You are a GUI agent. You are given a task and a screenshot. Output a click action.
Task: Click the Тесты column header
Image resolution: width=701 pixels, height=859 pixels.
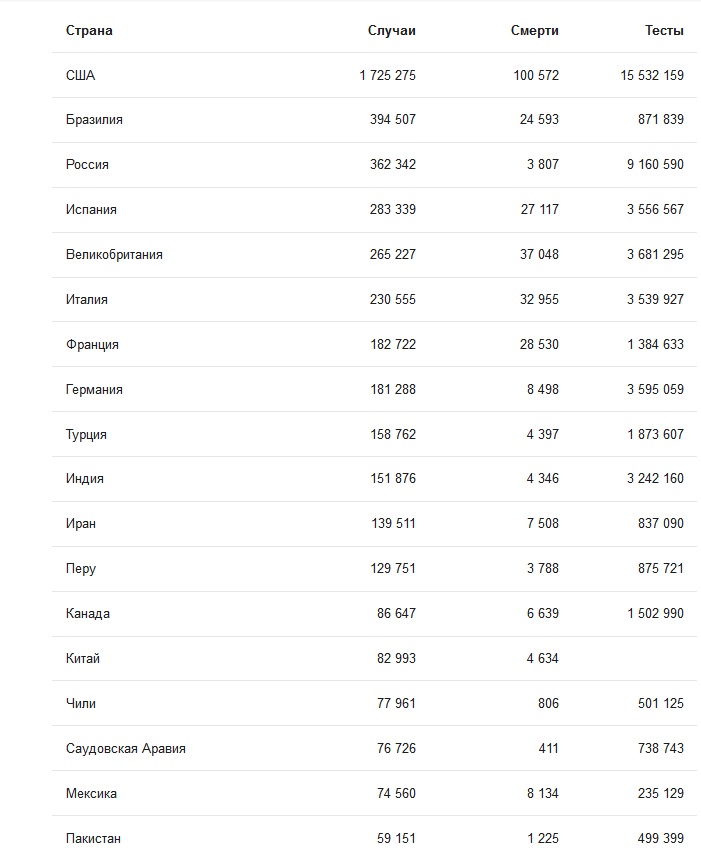pos(664,31)
